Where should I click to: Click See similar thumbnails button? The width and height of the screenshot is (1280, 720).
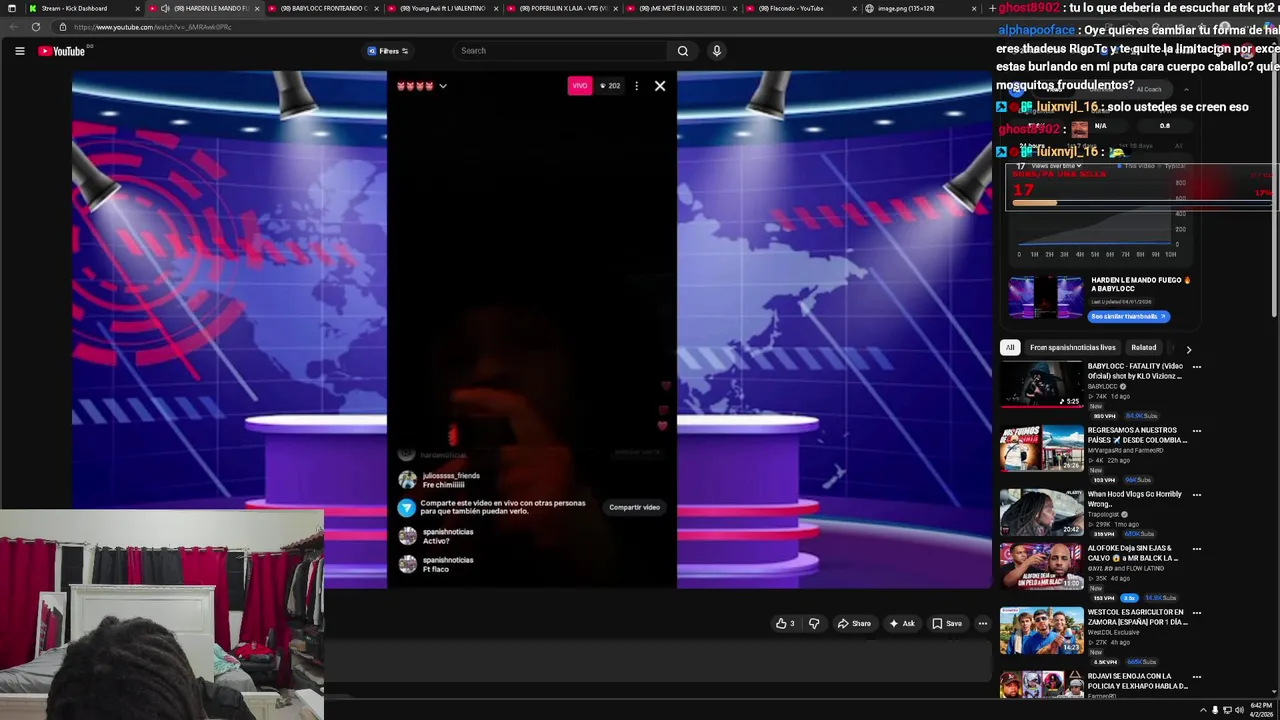[x=1128, y=316]
